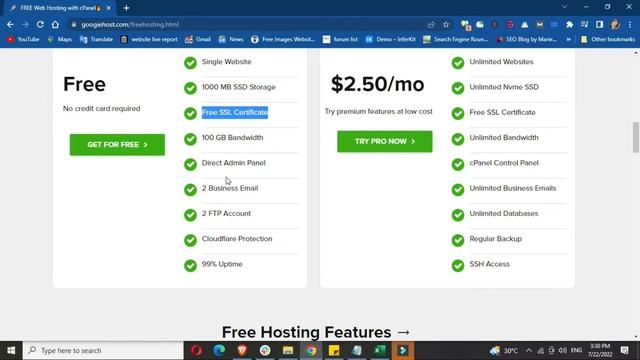The height and width of the screenshot is (360, 640).
Task: Open SEO Blog by Marie bookmark
Action: pos(526,39)
